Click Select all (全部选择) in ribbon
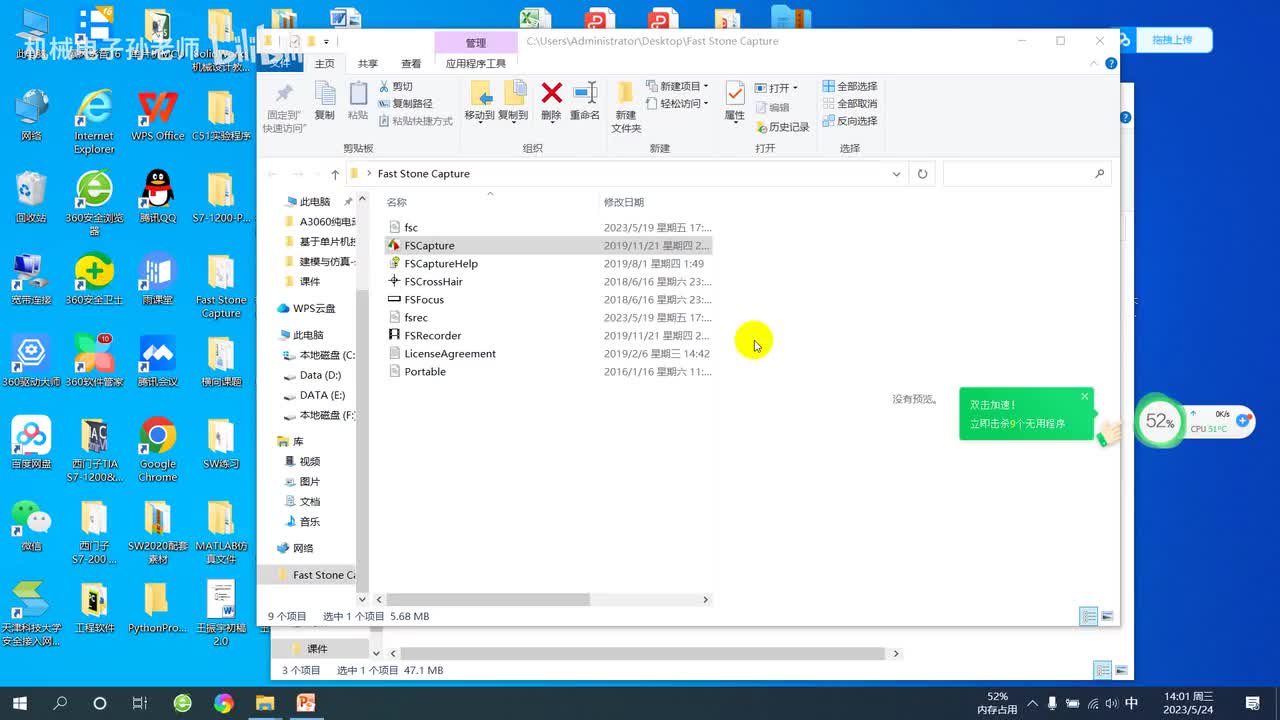 (x=850, y=87)
